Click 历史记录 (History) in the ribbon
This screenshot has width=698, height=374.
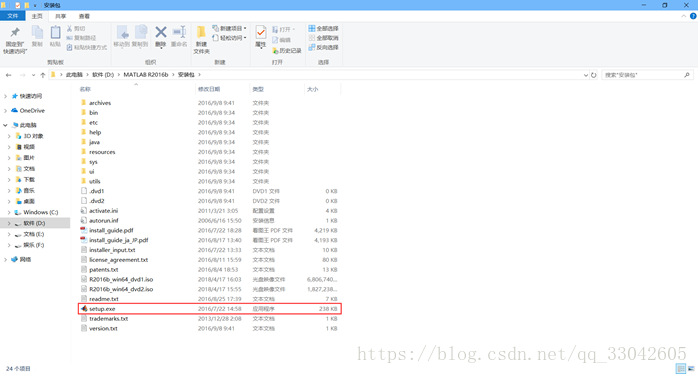(x=287, y=51)
